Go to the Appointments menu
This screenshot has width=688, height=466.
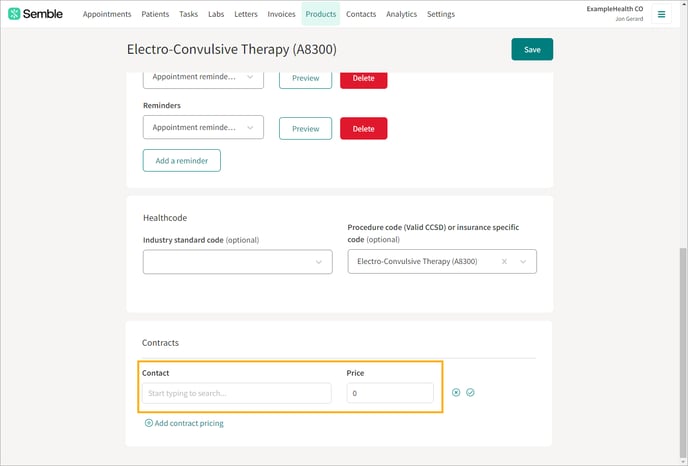click(107, 14)
